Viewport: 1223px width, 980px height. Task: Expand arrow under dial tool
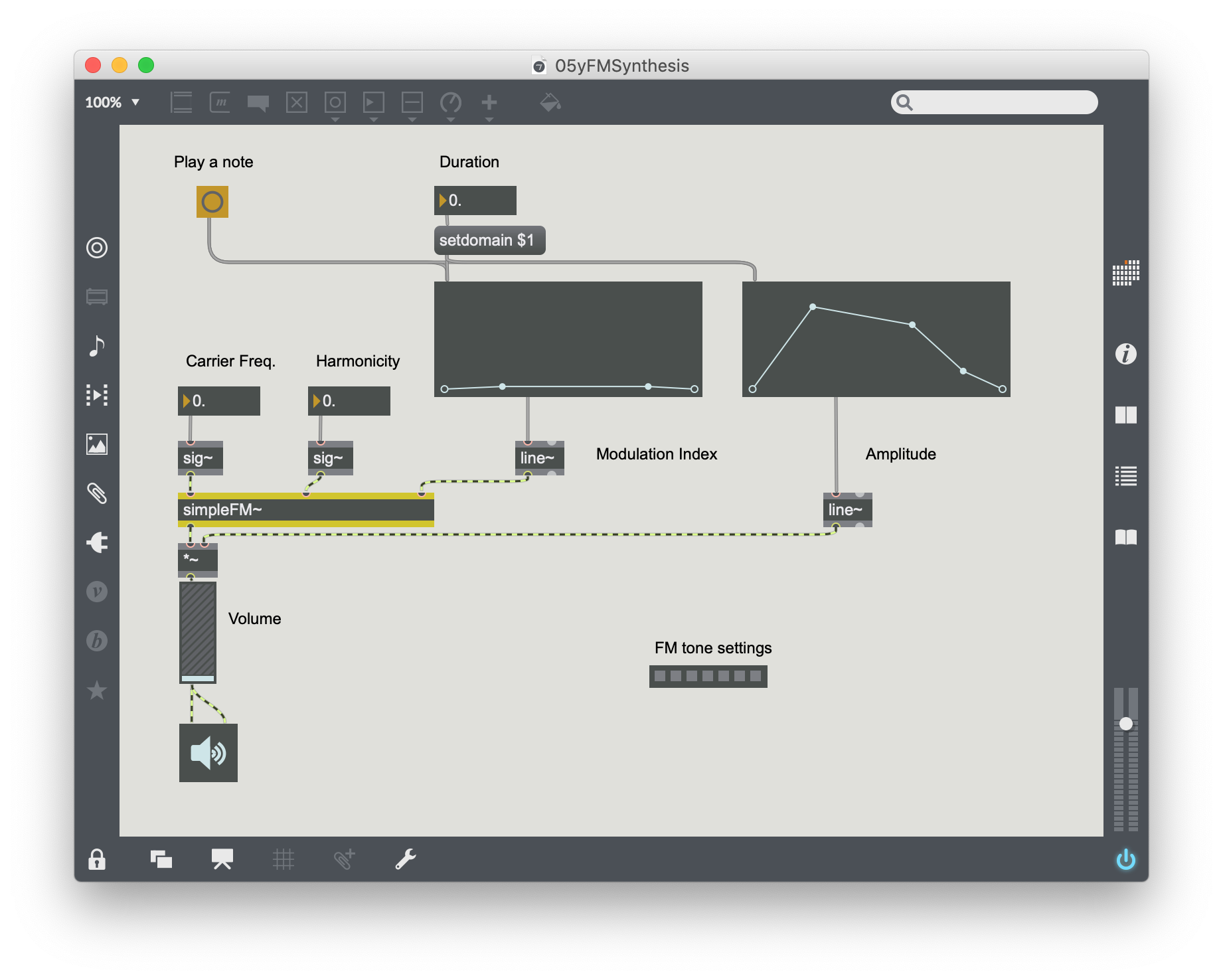pyautogui.click(x=450, y=120)
